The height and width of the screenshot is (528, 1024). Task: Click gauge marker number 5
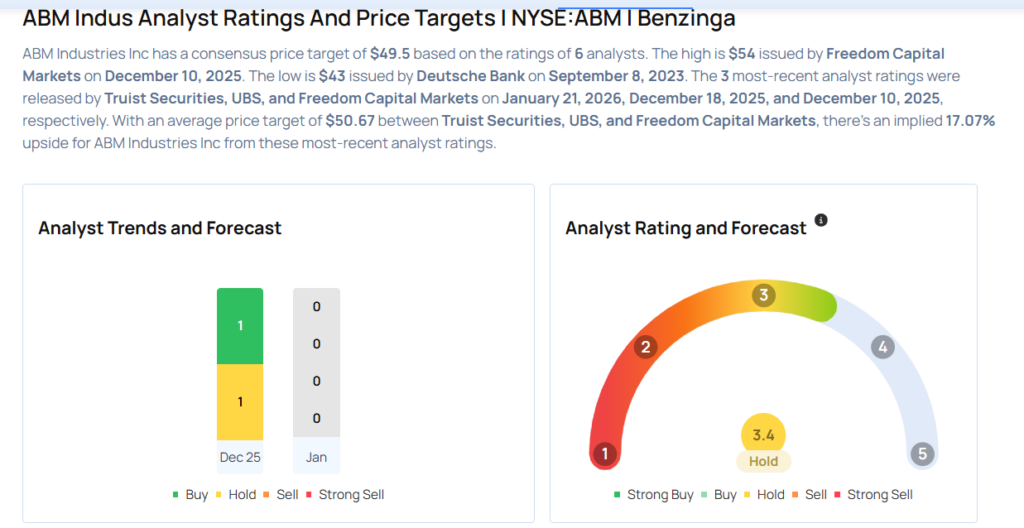coord(922,454)
